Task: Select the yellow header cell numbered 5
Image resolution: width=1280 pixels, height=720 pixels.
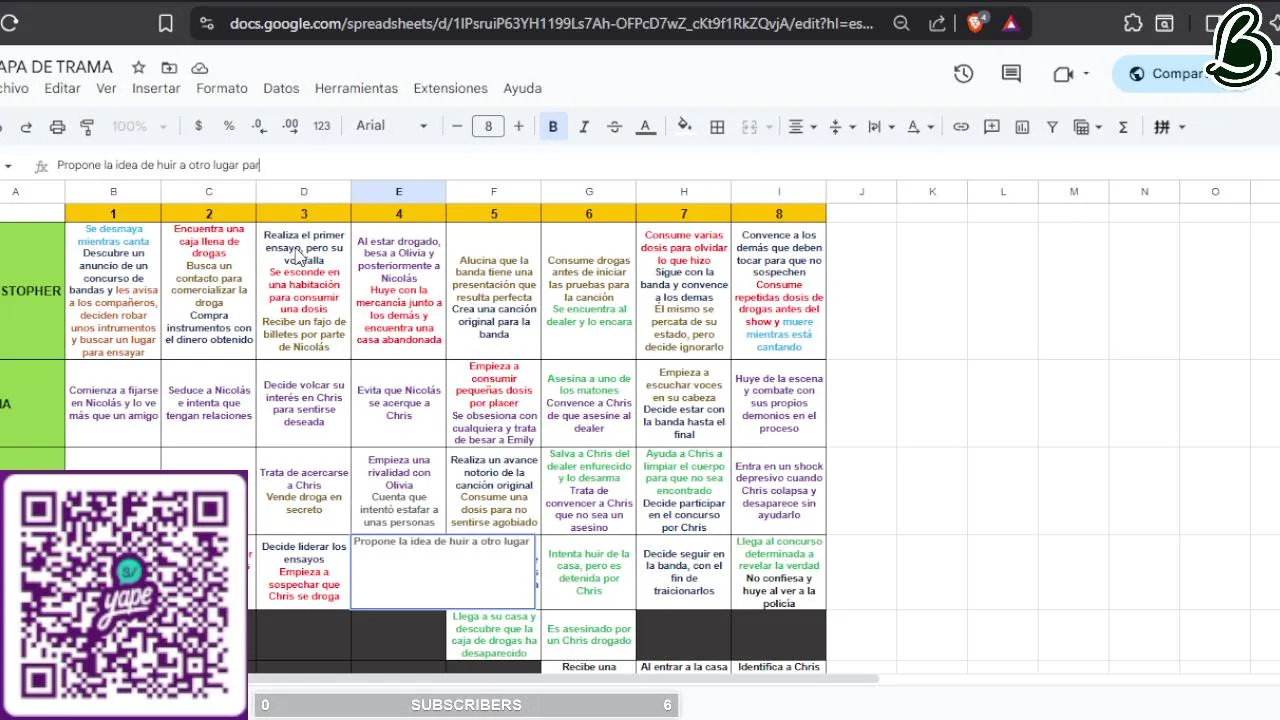Action: pyautogui.click(x=494, y=213)
